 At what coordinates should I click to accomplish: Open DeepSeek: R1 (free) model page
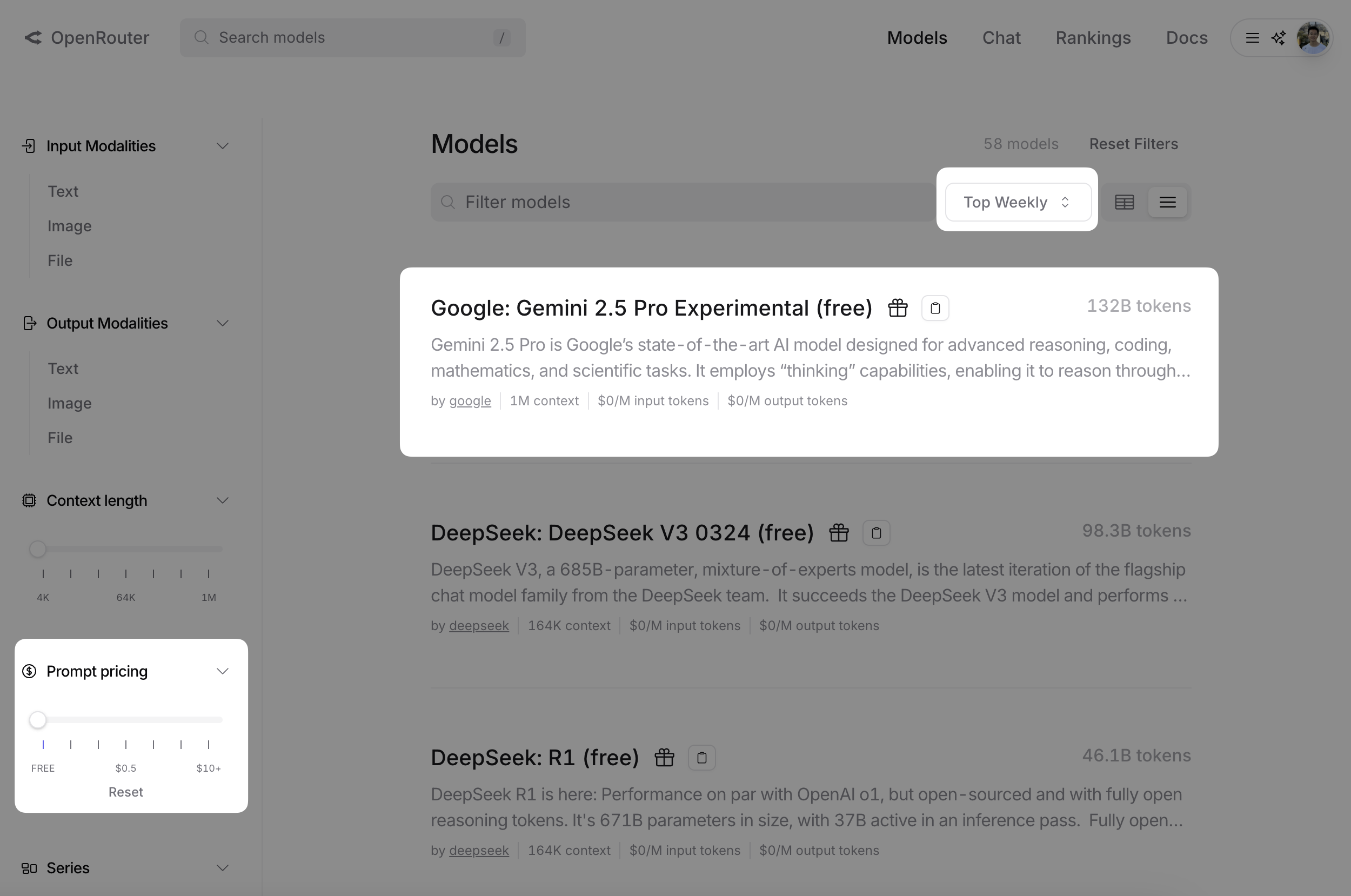[x=534, y=758]
